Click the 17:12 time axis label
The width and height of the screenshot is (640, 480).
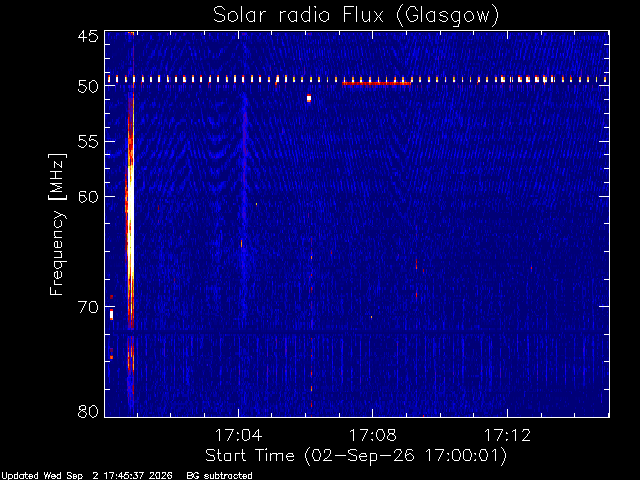click(507, 435)
